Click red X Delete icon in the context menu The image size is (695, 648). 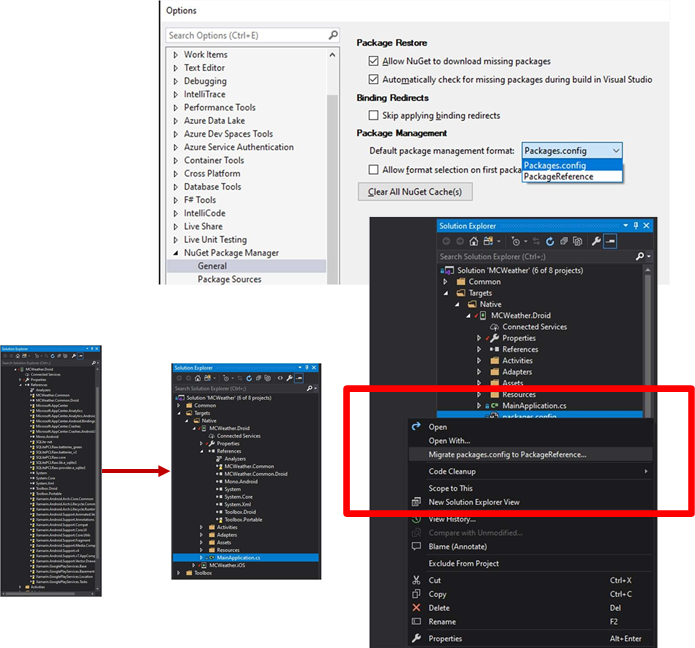click(x=416, y=608)
